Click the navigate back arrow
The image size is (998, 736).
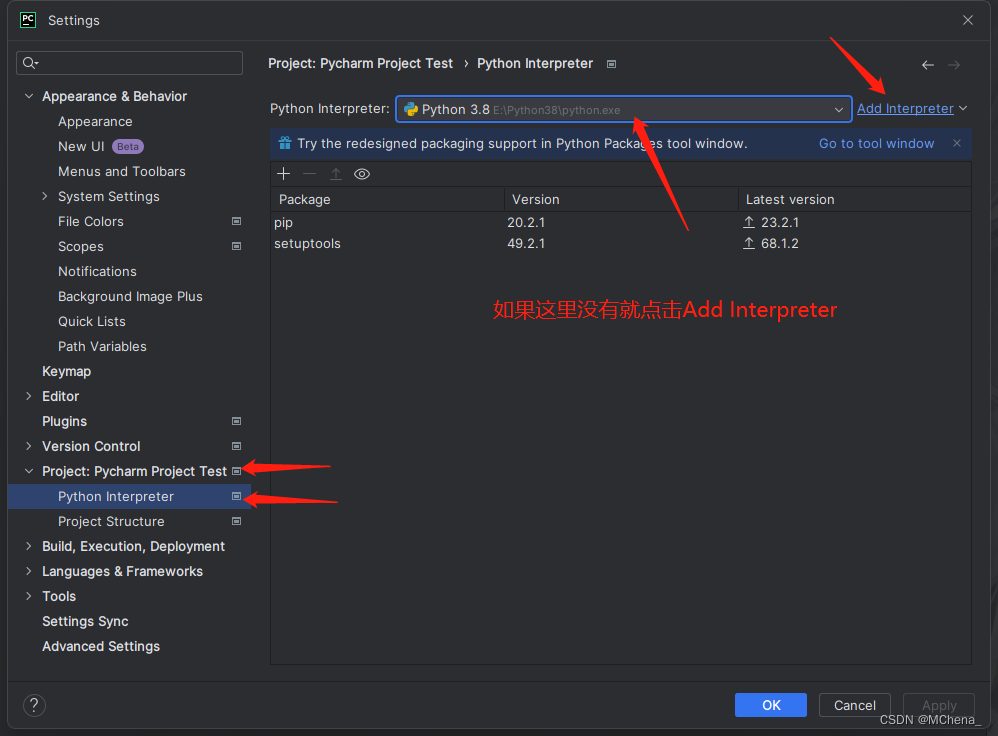click(928, 65)
